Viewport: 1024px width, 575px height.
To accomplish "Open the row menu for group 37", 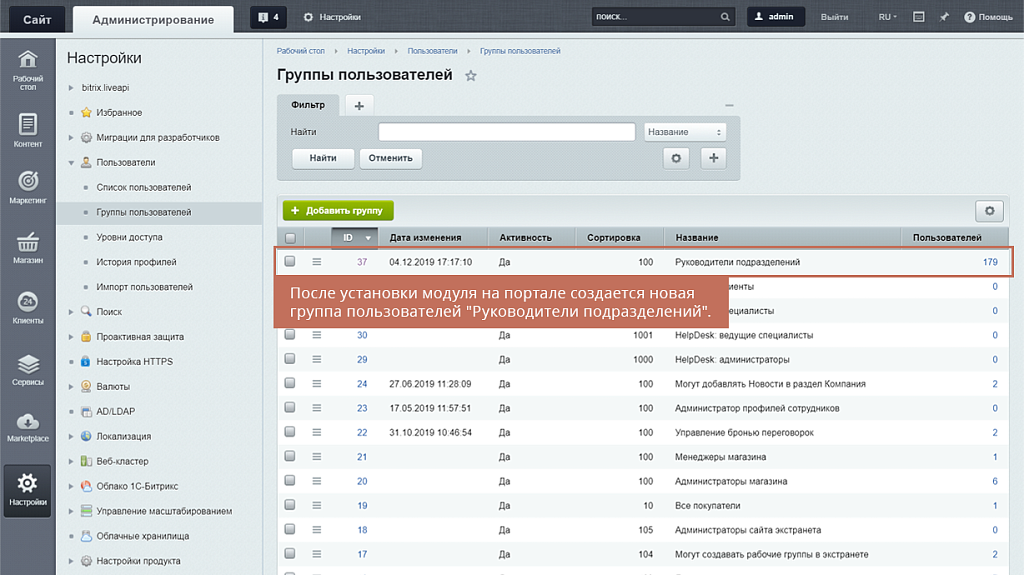I will point(316,262).
